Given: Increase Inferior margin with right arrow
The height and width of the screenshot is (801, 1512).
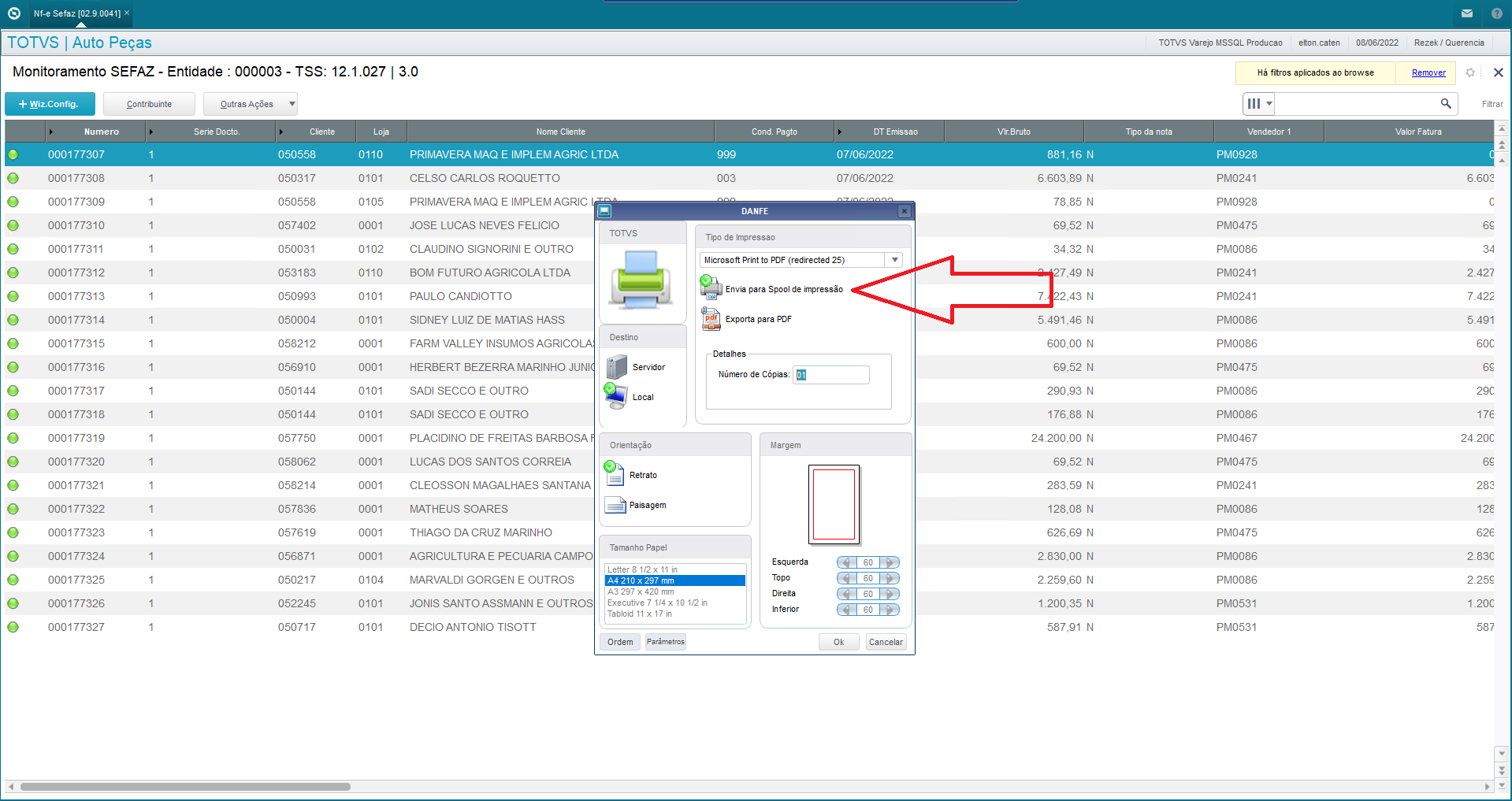Looking at the screenshot, I should point(890,610).
